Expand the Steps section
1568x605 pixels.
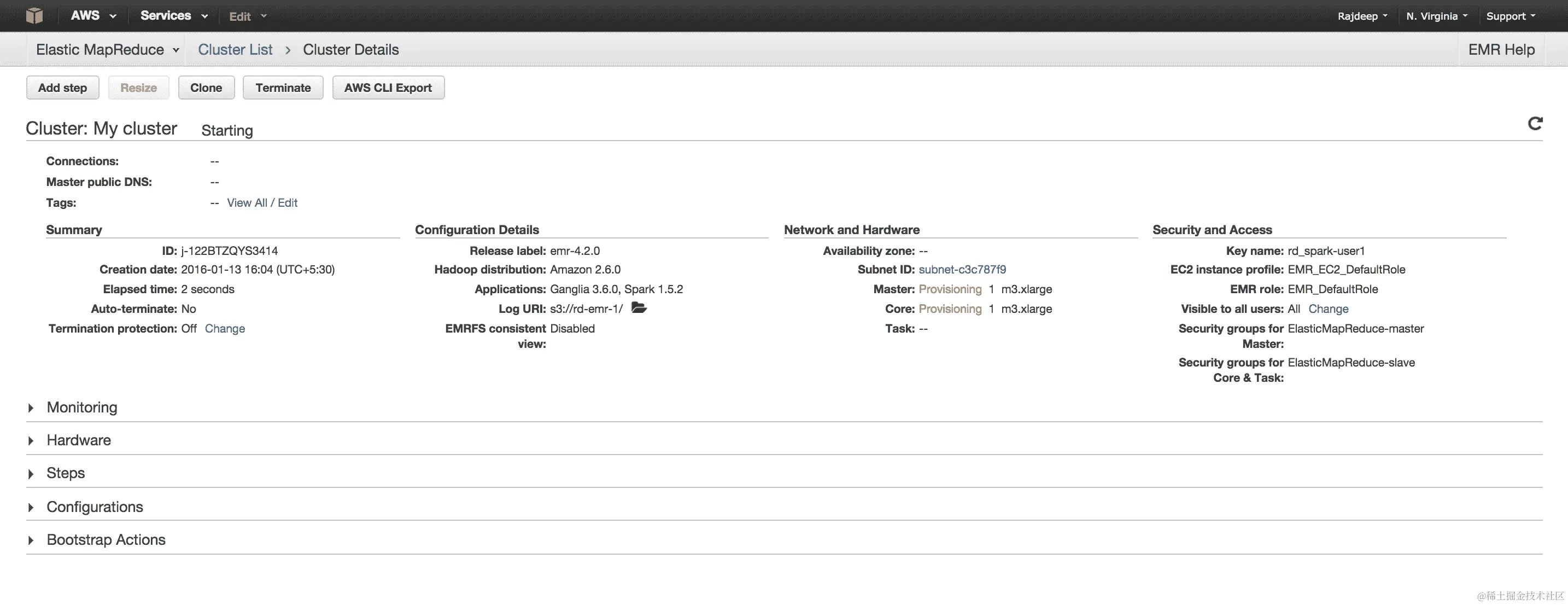65,473
